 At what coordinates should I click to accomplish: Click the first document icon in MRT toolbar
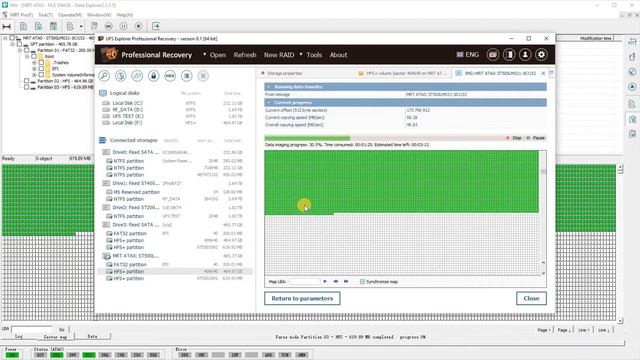[x=23, y=27]
